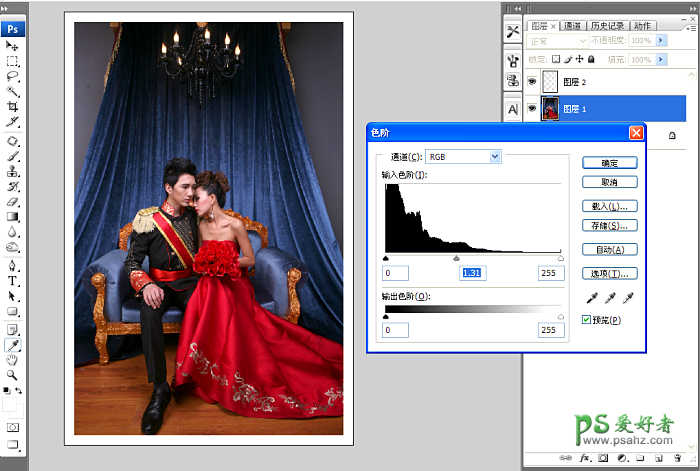
Task: Open the 通道 RGB channel dropdown
Action: pyautogui.click(x=463, y=157)
